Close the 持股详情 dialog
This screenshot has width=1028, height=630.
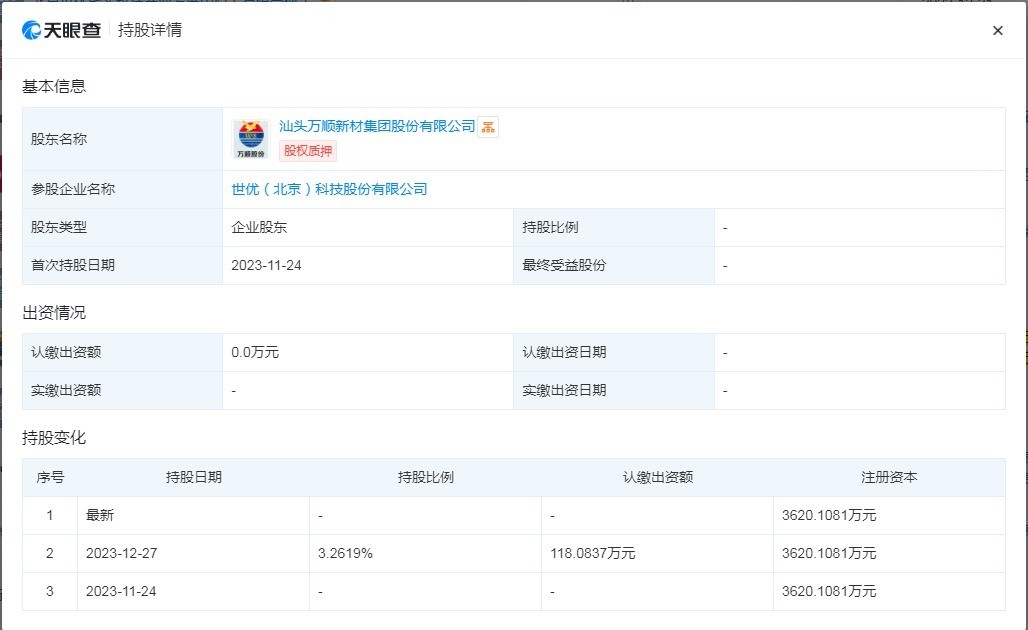[x=997, y=31]
